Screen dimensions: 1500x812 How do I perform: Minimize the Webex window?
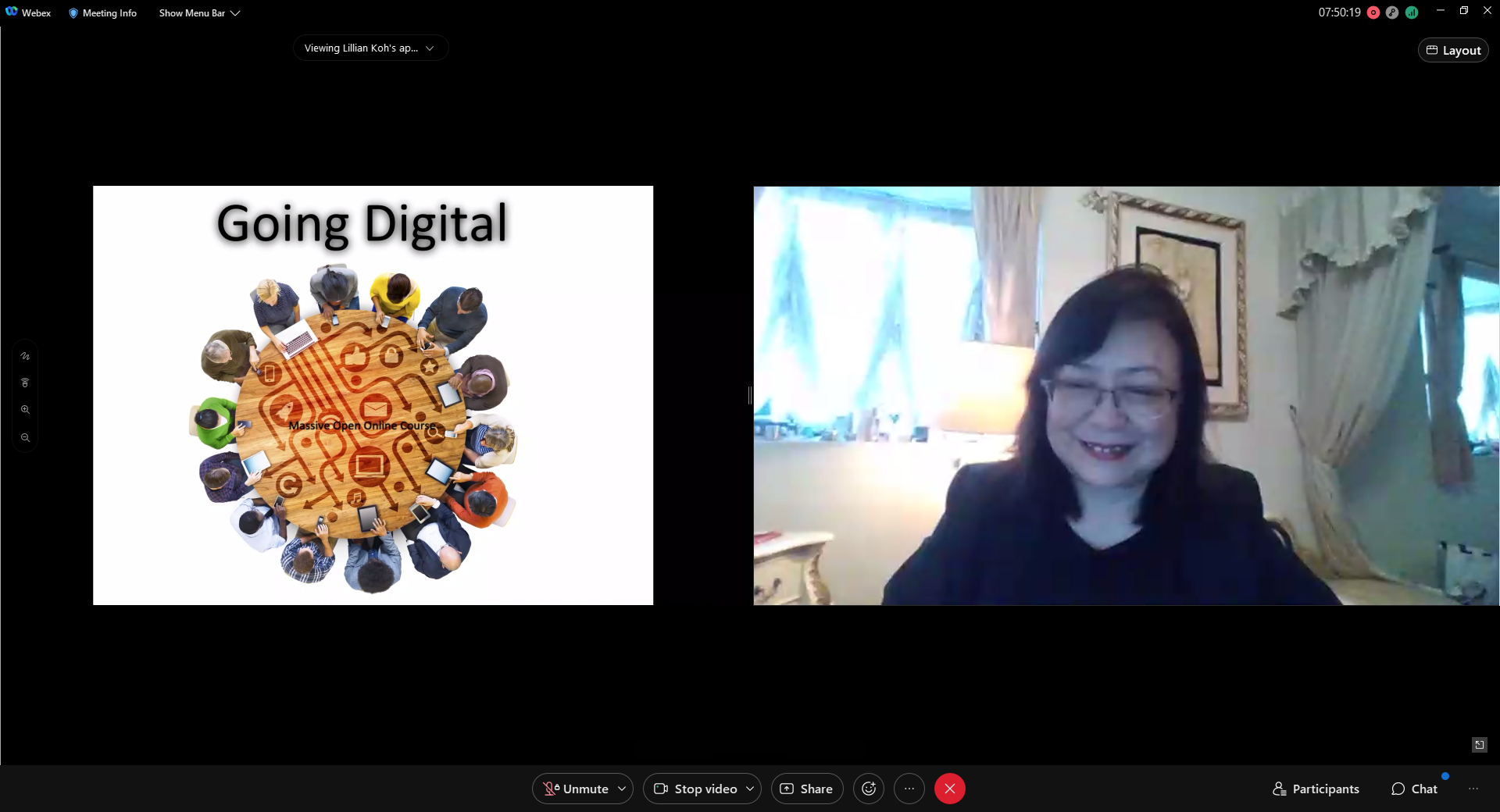[1440, 11]
